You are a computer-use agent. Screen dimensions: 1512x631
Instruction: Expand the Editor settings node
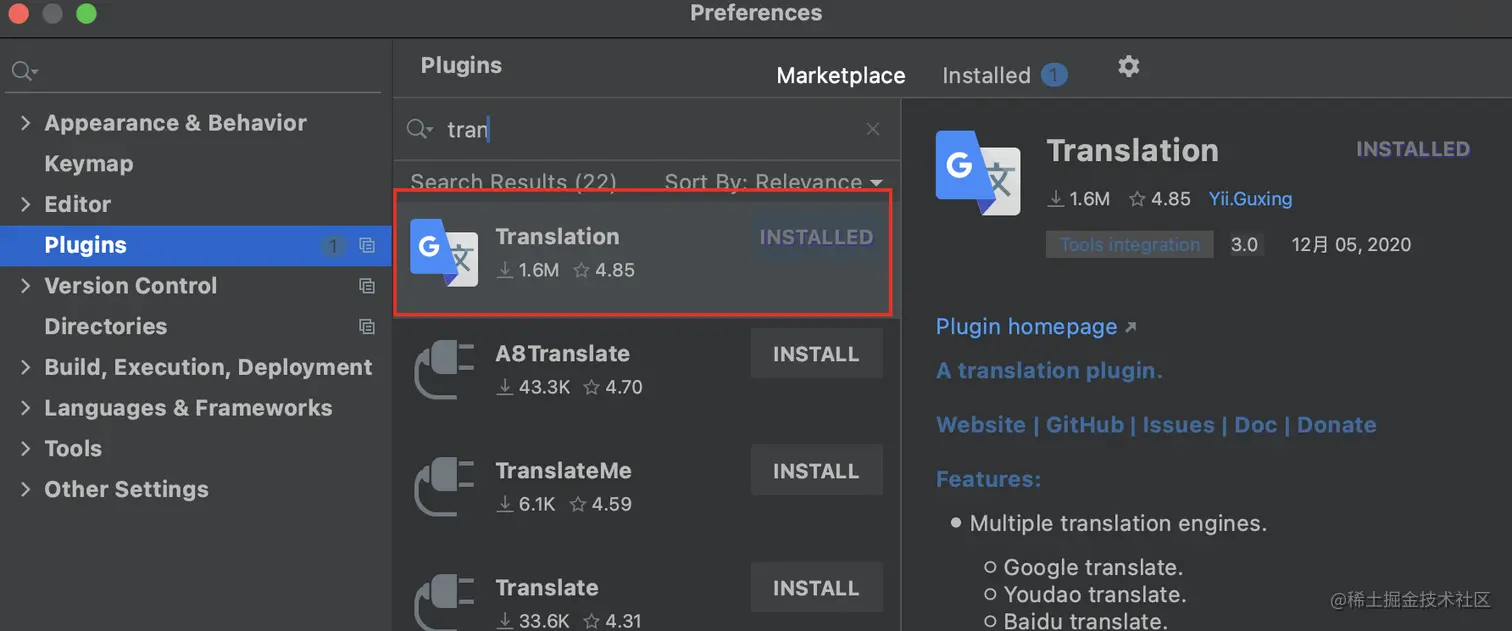click(26, 204)
